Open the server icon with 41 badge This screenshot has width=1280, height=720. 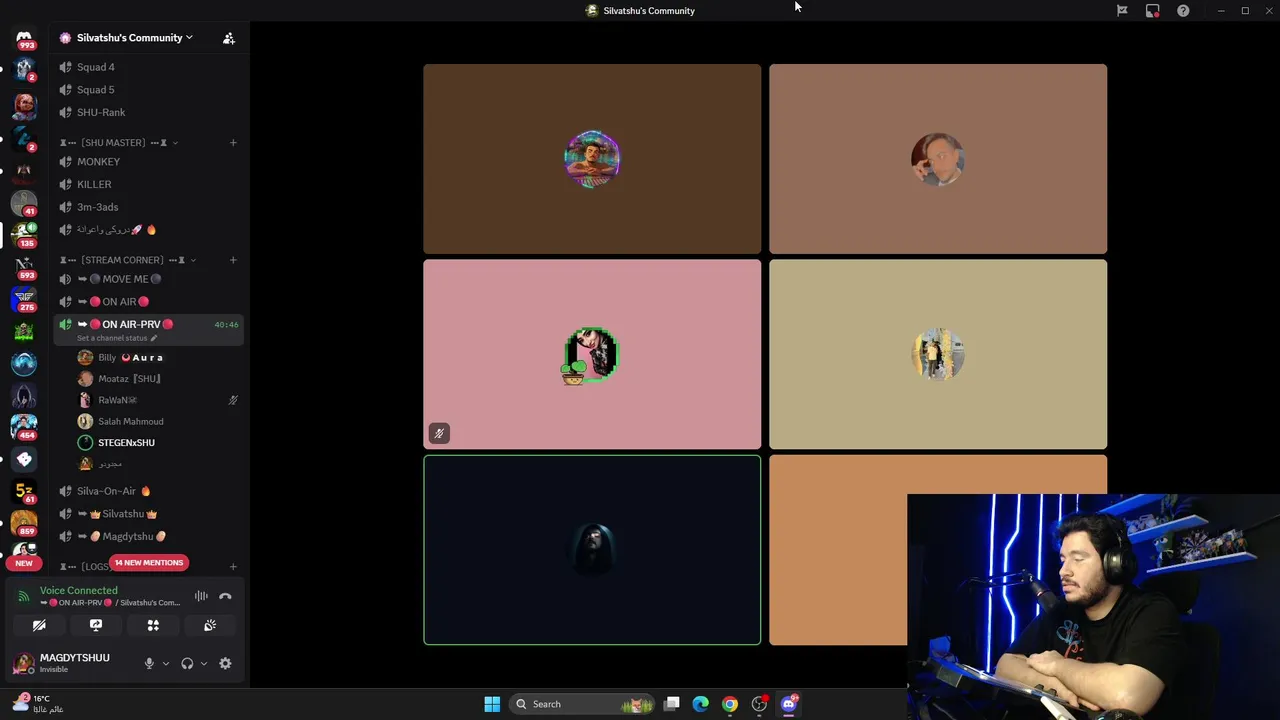[x=24, y=202]
